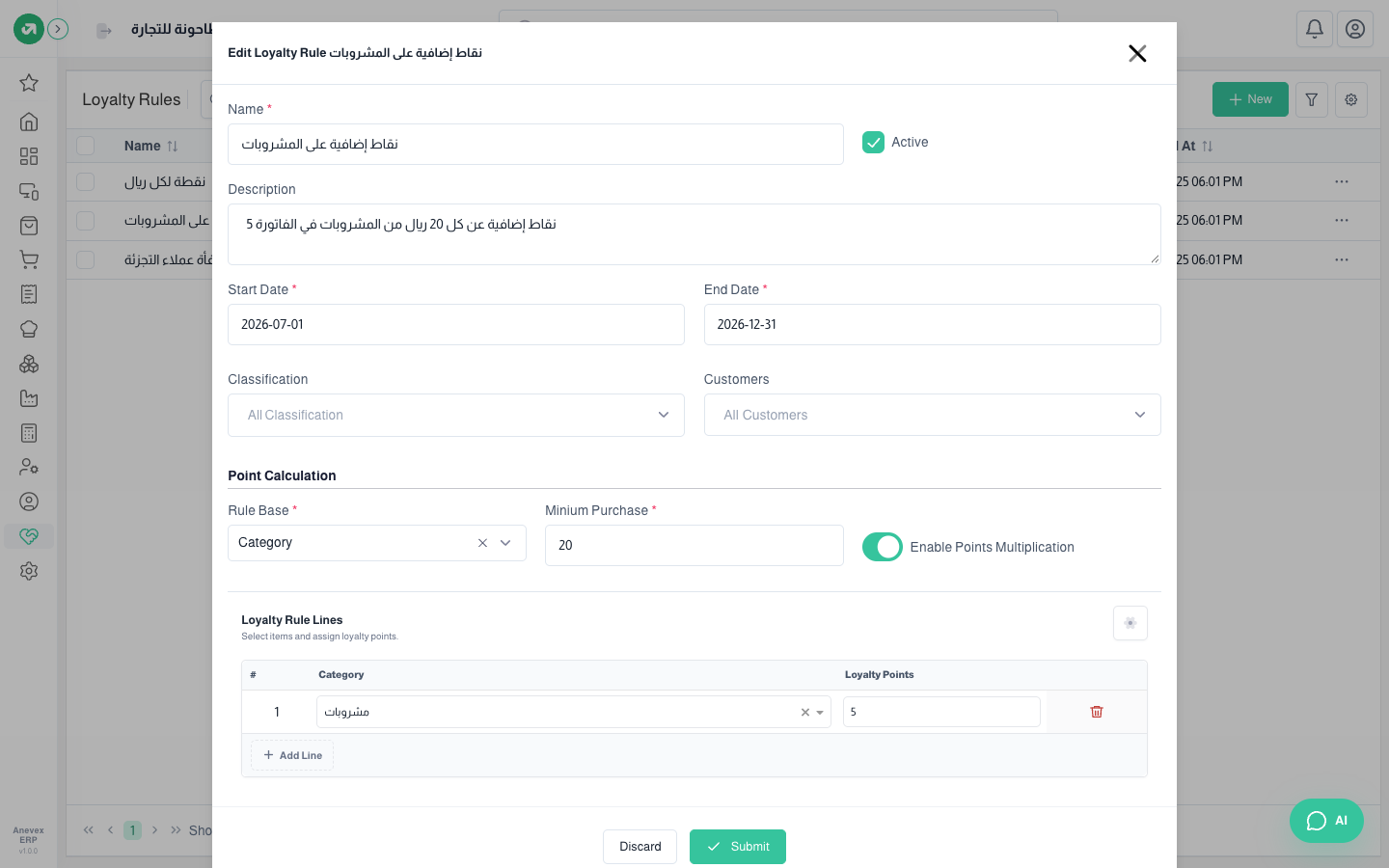Open the loyalty heart icon in sidebar

coord(29,536)
